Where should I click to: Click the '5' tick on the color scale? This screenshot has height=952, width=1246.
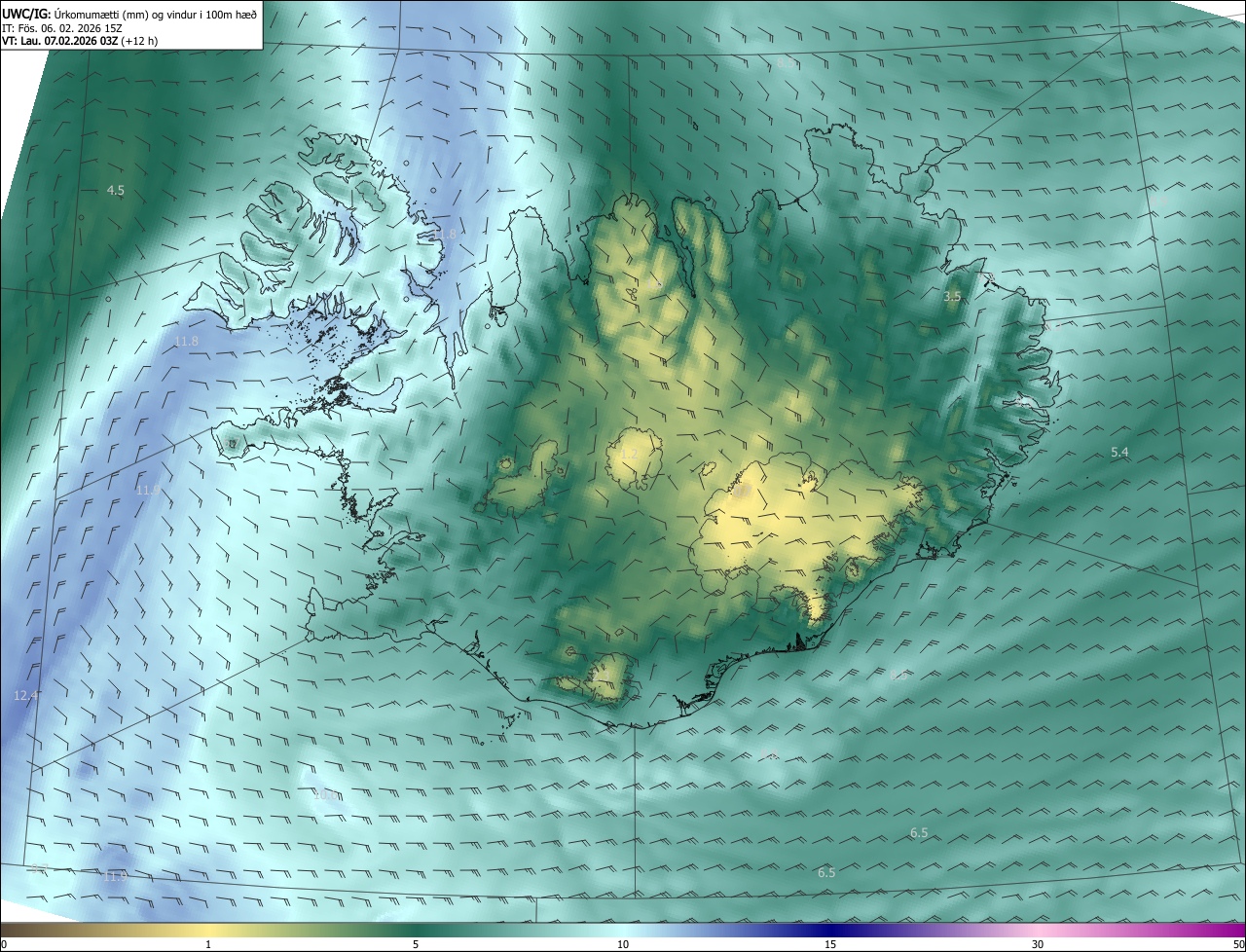(x=416, y=944)
